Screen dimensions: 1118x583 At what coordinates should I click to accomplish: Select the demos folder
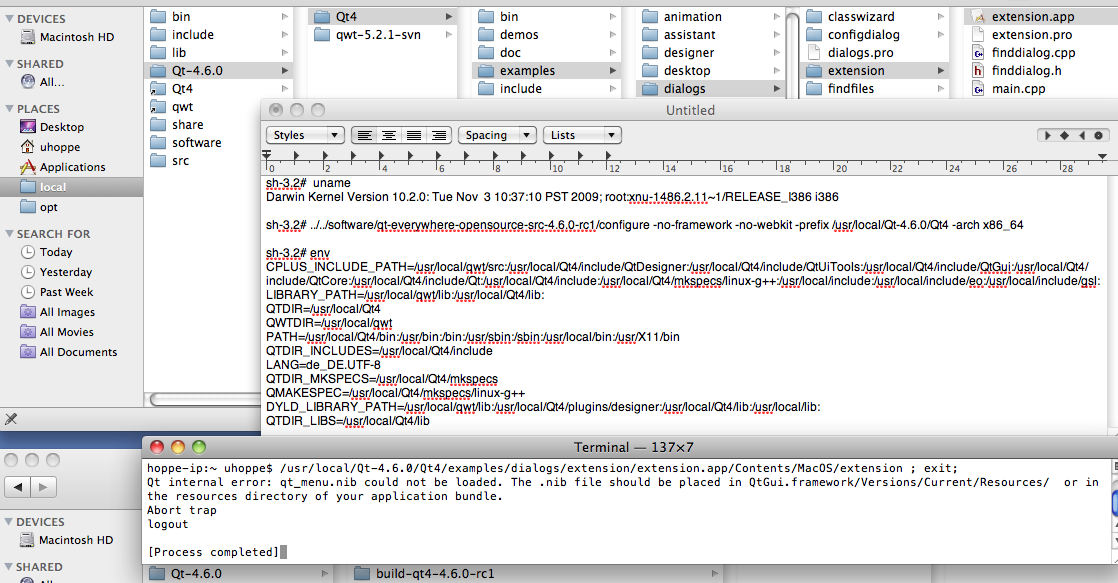point(509,34)
